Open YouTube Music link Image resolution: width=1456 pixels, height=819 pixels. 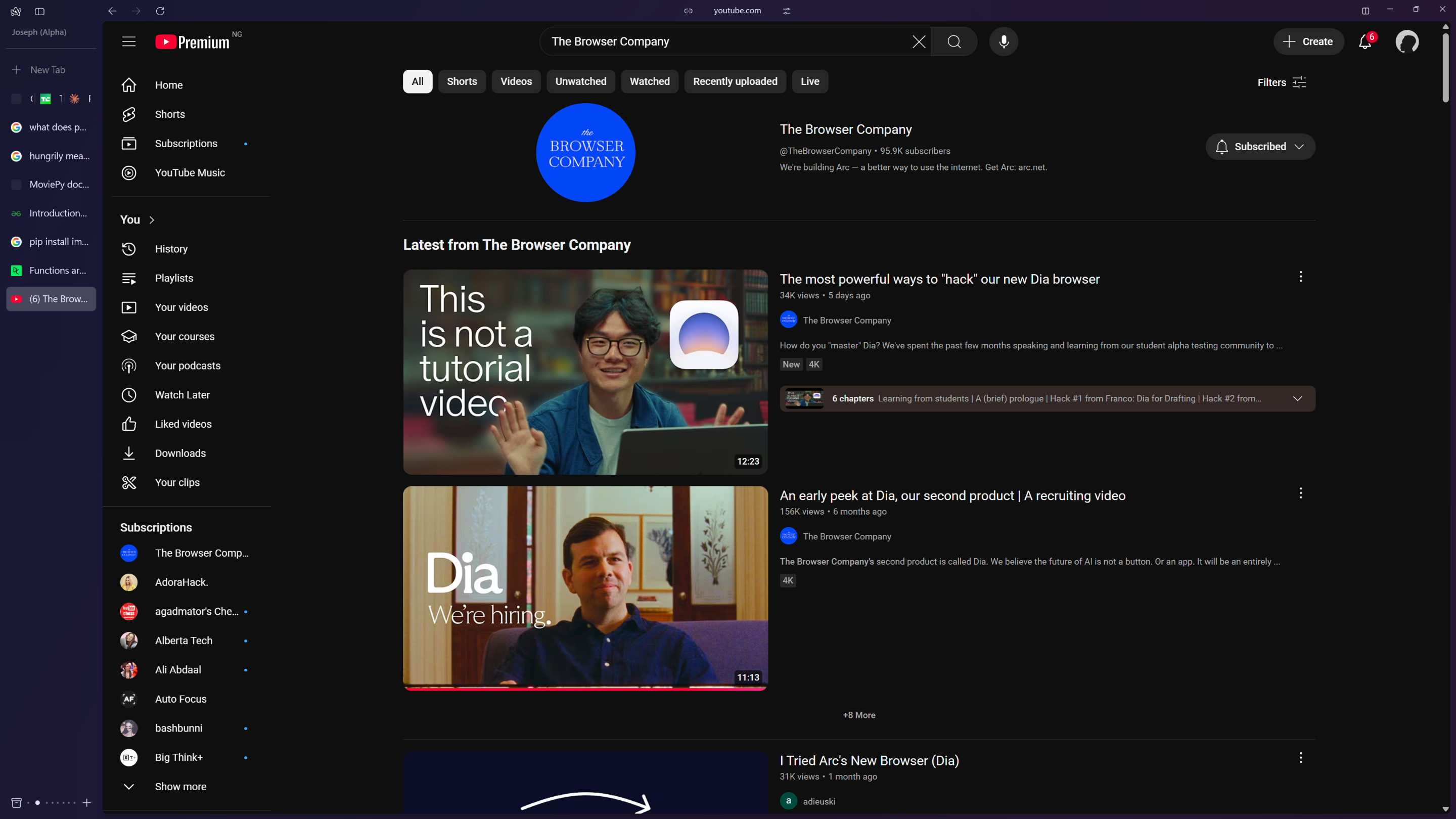pyautogui.click(x=191, y=173)
